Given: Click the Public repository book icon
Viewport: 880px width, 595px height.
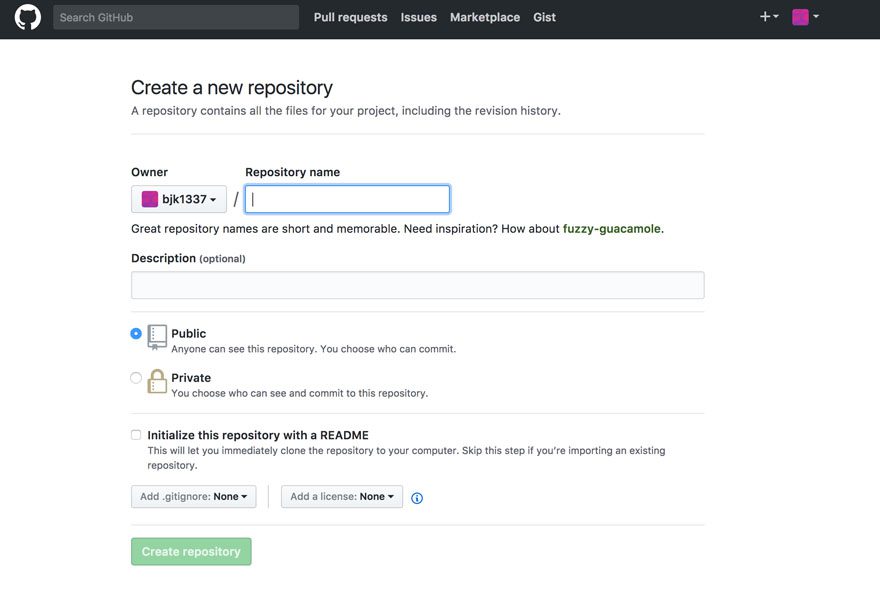Looking at the screenshot, I should (157, 336).
